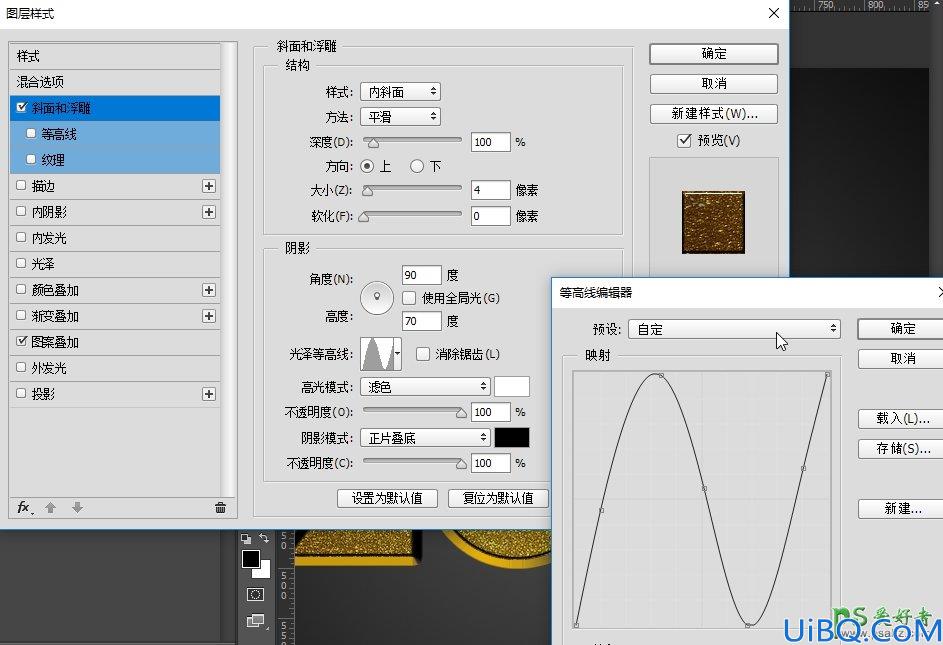Select 渐变叠加 entry in the styles list
Image resolution: width=943 pixels, height=645 pixels.
pos(114,316)
